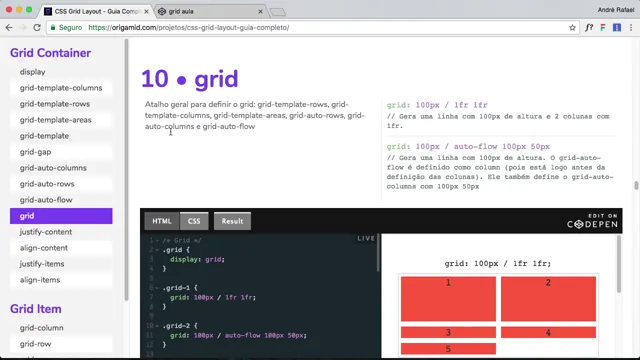The width and height of the screenshot is (640, 360).
Task: Open Chrome's three-dot menu
Action: [x=631, y=28]
